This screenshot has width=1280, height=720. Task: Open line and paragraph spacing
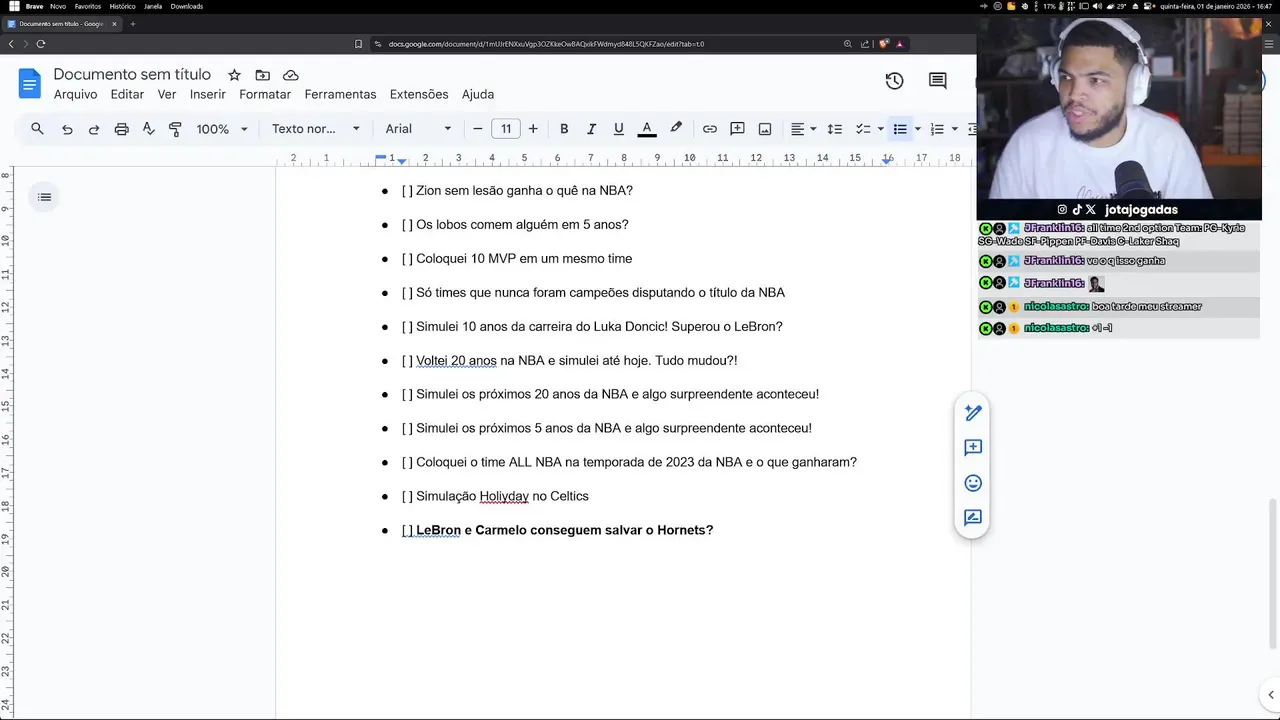[835, 129]
